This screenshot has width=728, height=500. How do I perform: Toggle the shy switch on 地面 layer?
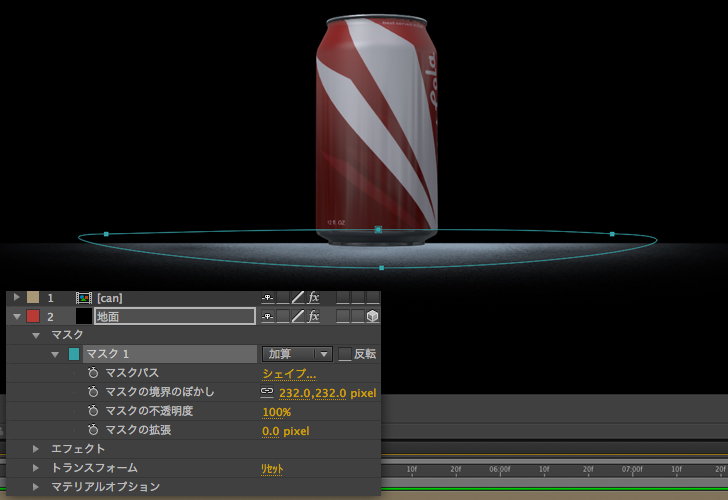point(268,316)
